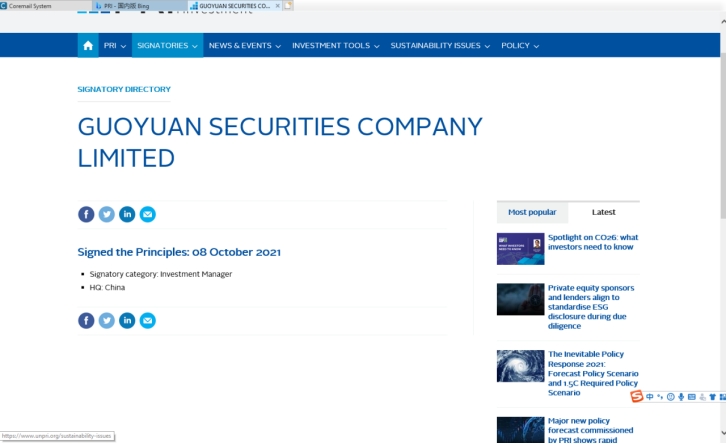Click 'Signed the Principles: 08 October 2021' text

[x=179, y=252]
